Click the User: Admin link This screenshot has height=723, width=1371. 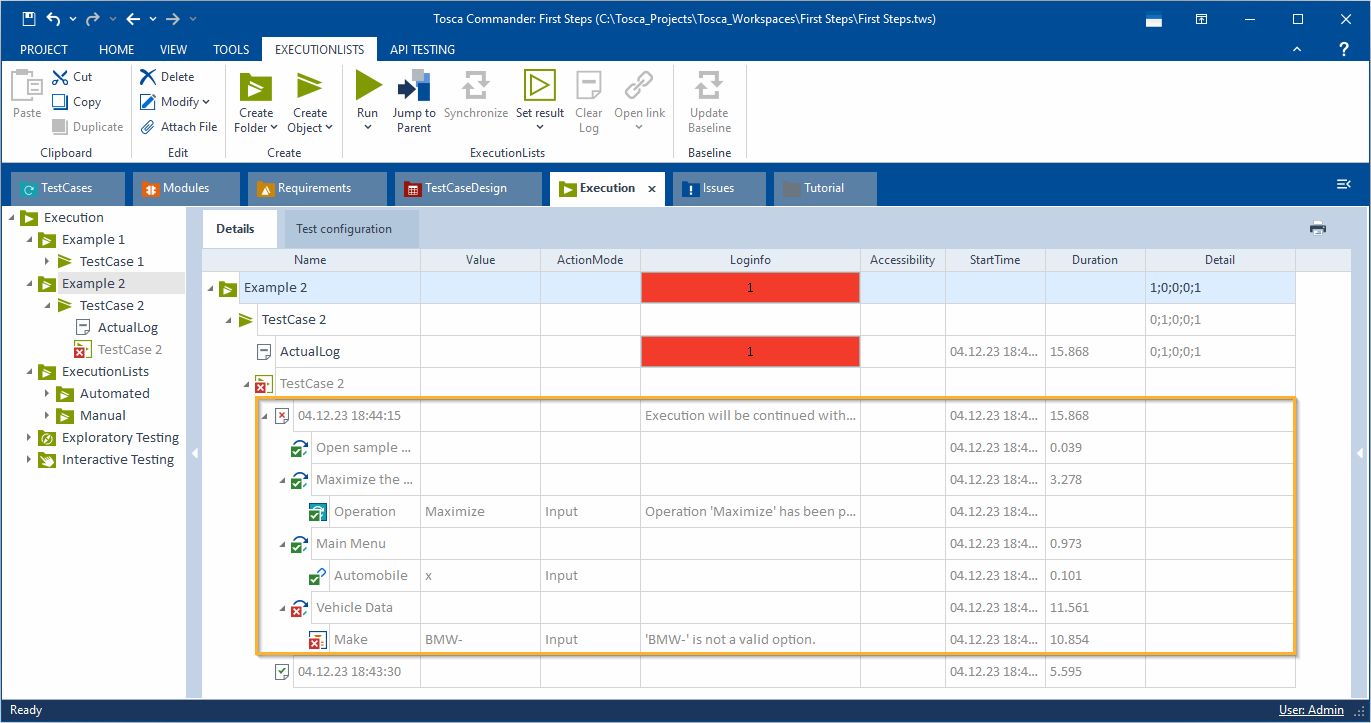(1311, 710)
